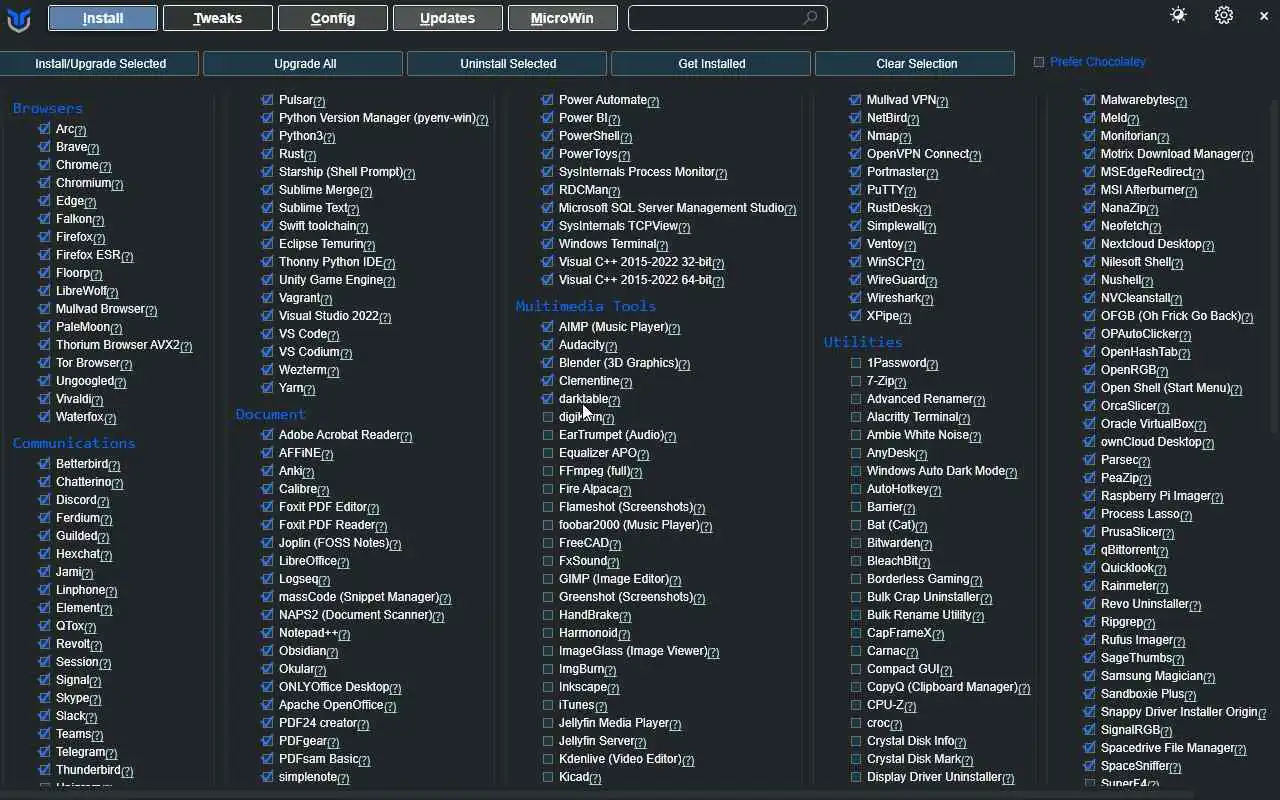1280x800 pixels.
Task: Click the Visual Studio 2022 label
Action: click(329, 316)
